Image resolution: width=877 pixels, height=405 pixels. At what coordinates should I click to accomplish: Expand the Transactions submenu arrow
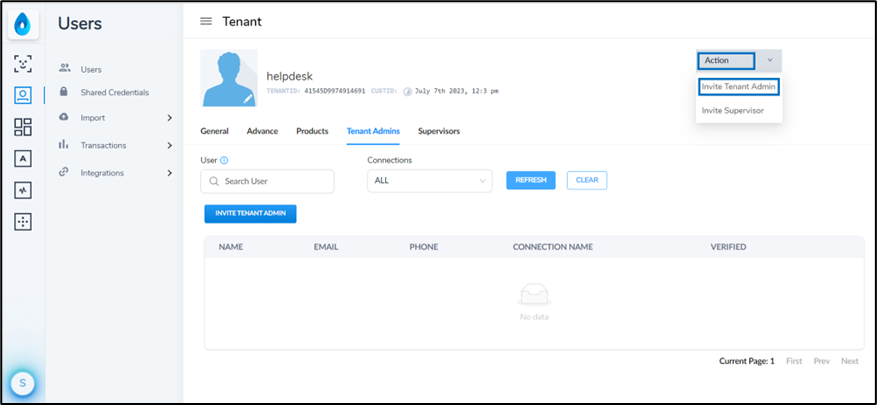pos(170,145)
